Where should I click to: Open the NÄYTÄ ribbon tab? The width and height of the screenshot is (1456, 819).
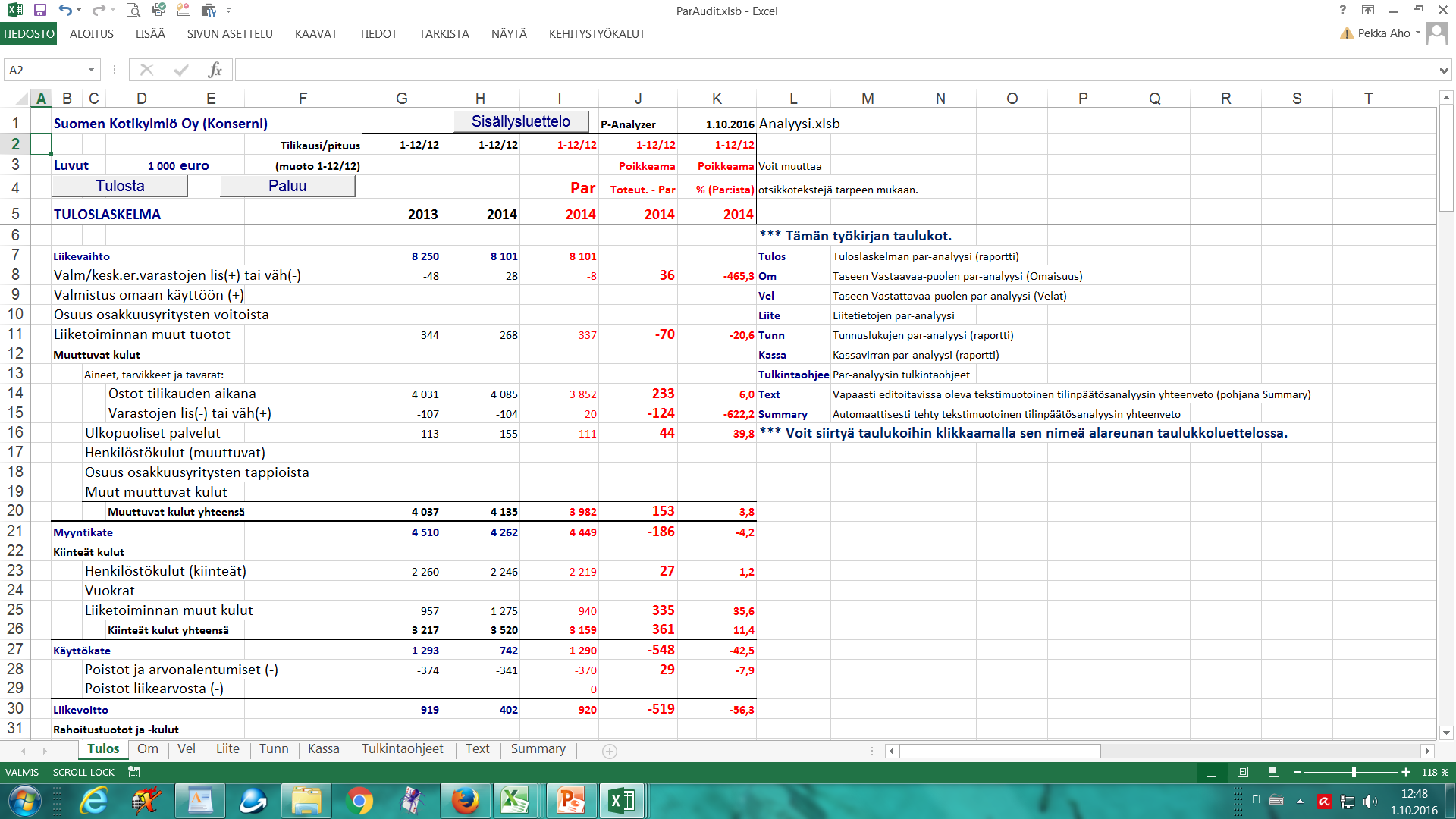509,34
